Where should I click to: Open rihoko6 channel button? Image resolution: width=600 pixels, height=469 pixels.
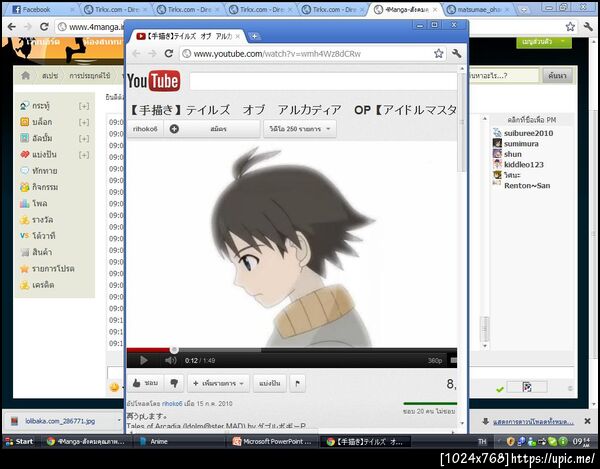[x=145, y=129]
